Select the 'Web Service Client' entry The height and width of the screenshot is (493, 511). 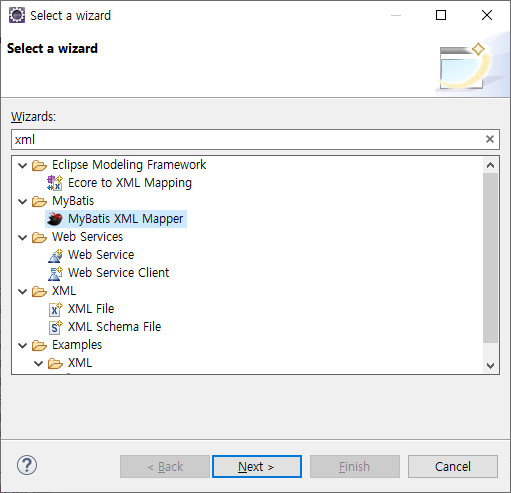(118, 273)
